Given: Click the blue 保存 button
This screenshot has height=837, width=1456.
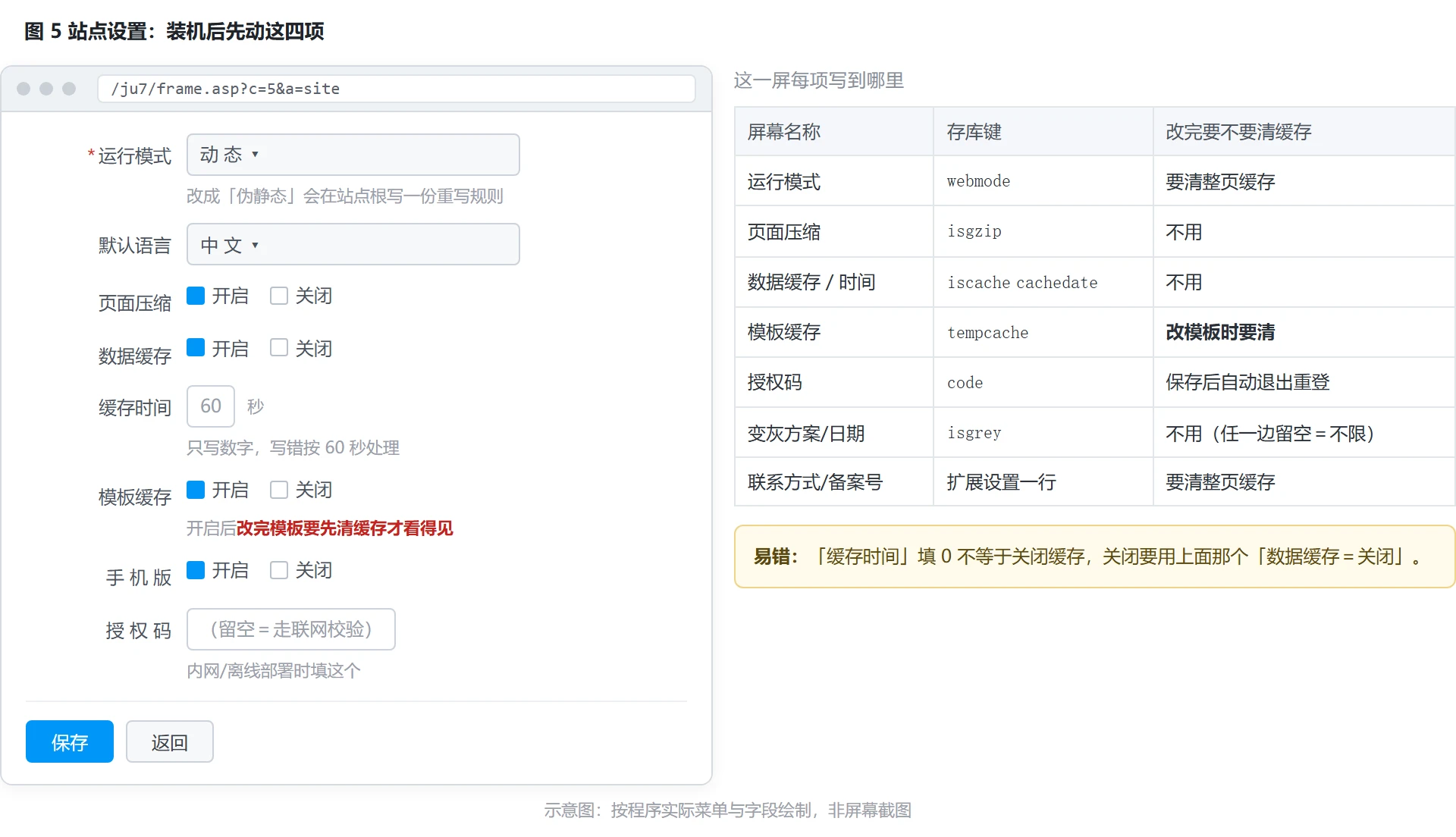Looking at the screenshot, I should [70, 741].
